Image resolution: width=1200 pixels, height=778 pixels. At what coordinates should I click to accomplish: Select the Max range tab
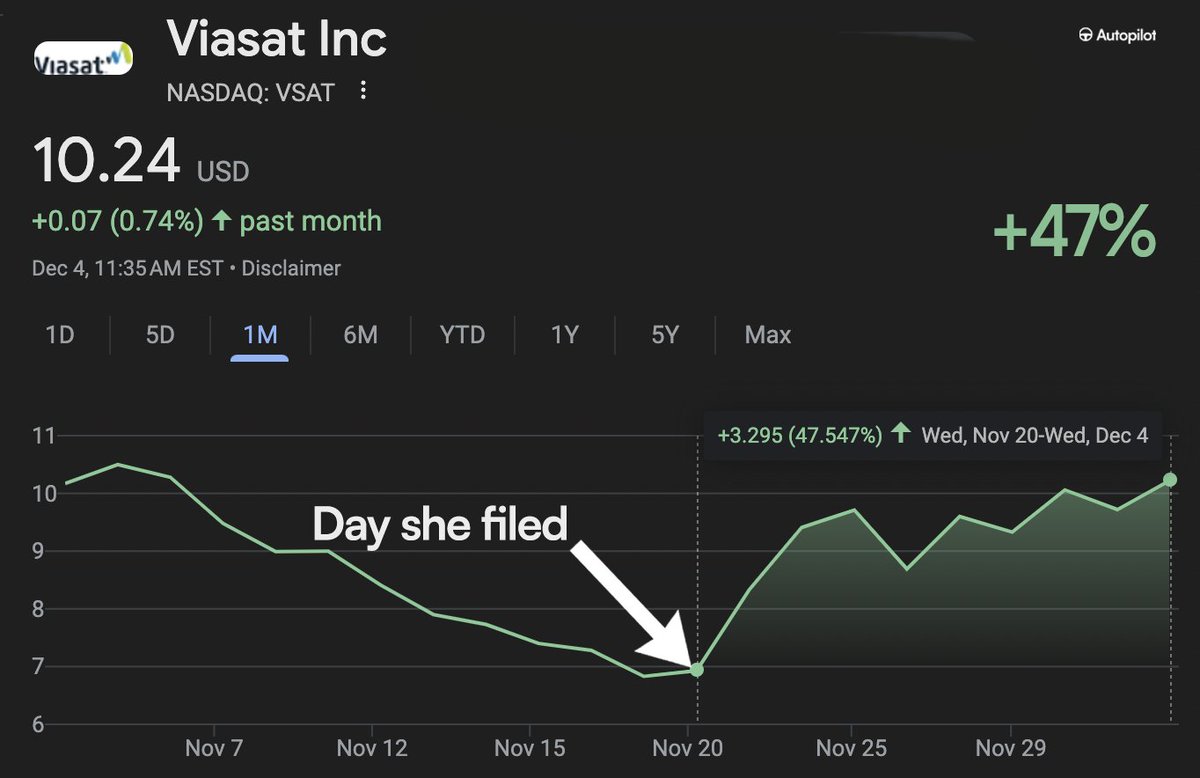coord(768,335)
